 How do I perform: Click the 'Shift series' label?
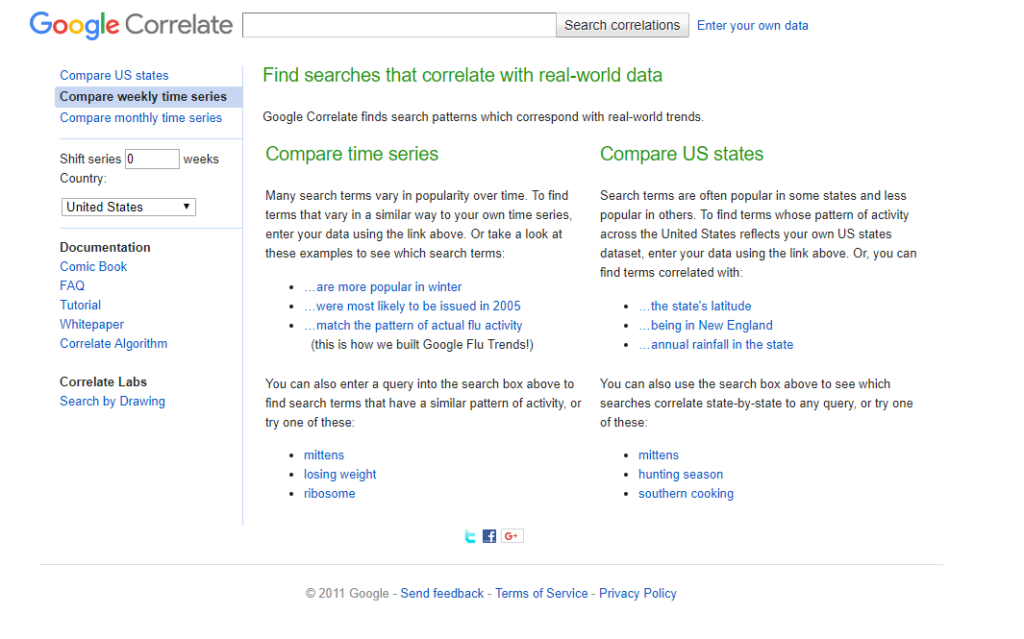pyautogui.click(x=90, y=159)
